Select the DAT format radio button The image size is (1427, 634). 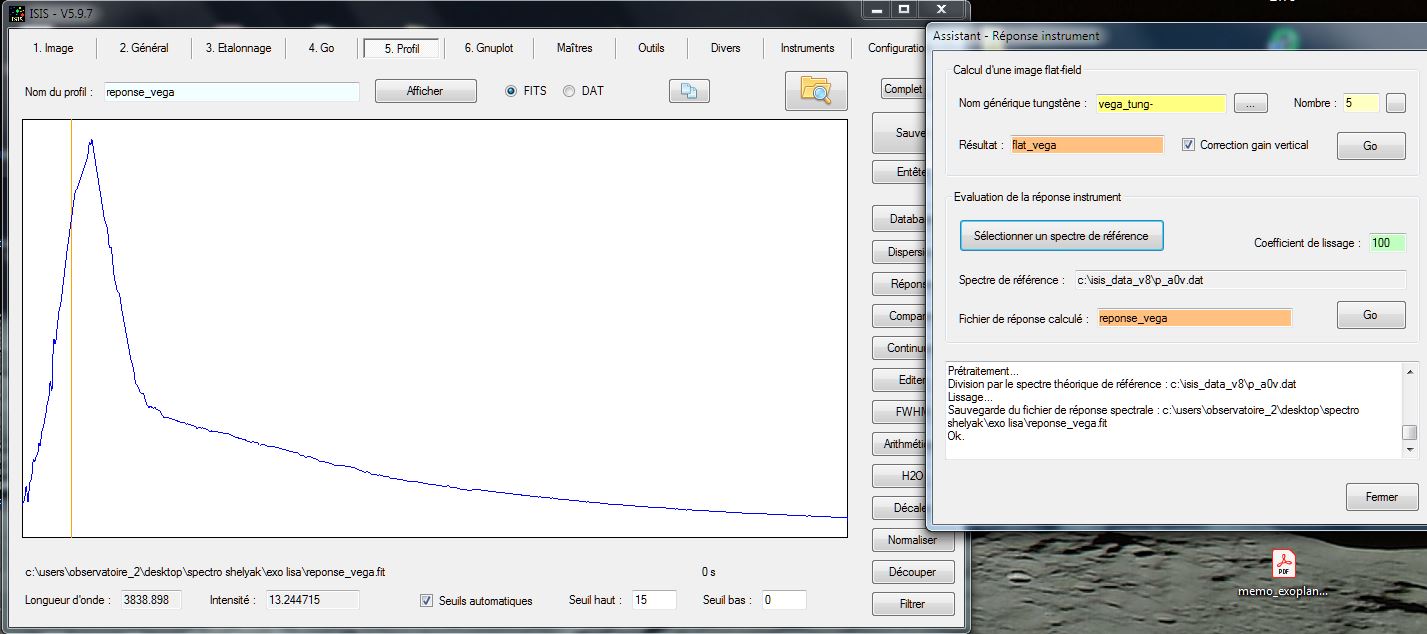tap(569, 91)
